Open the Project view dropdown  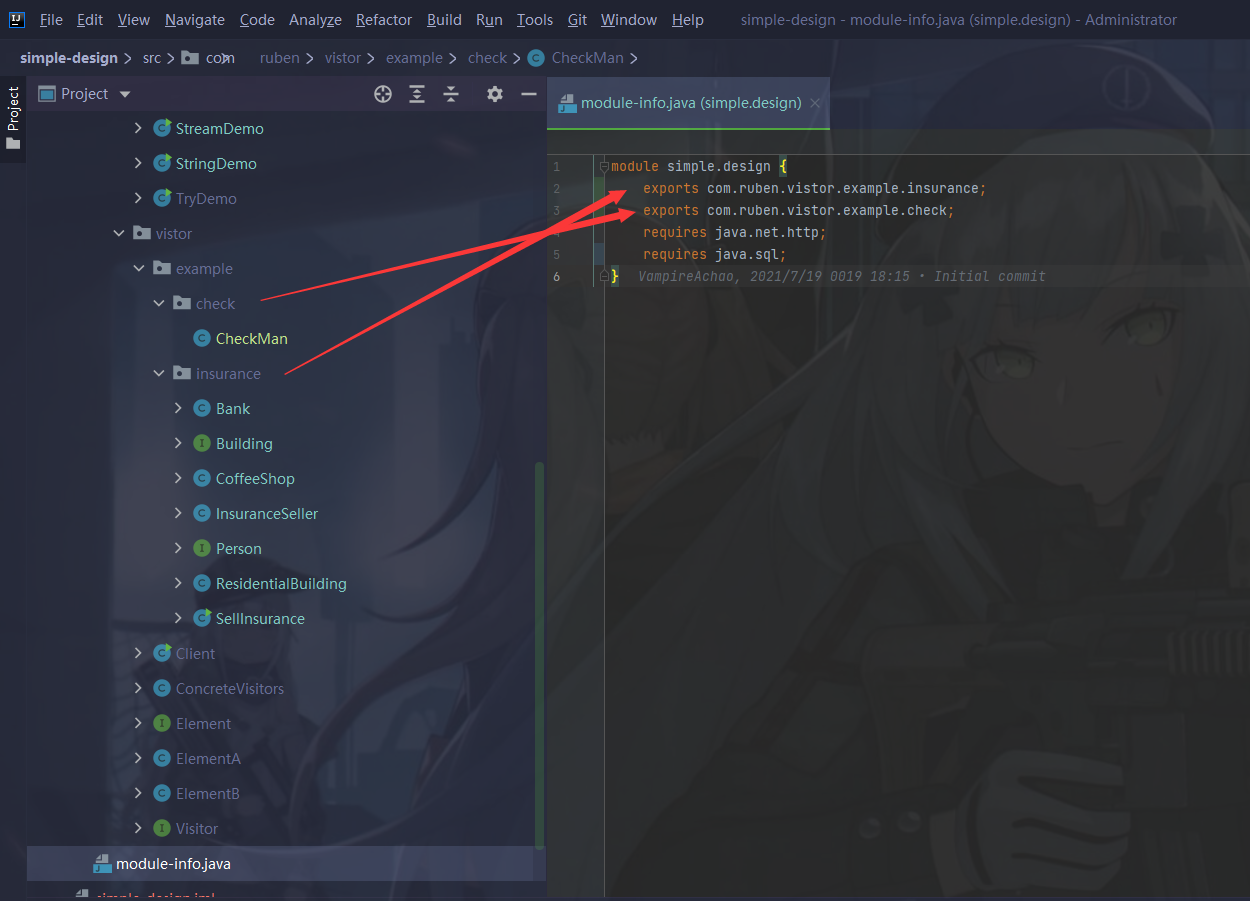tap(125, 94)
